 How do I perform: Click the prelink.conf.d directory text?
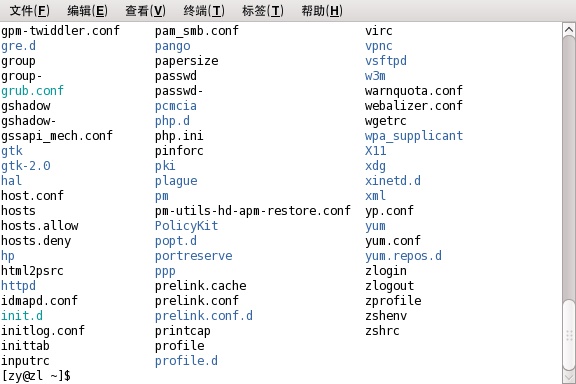pyautogui.click(x=204, y=316)
